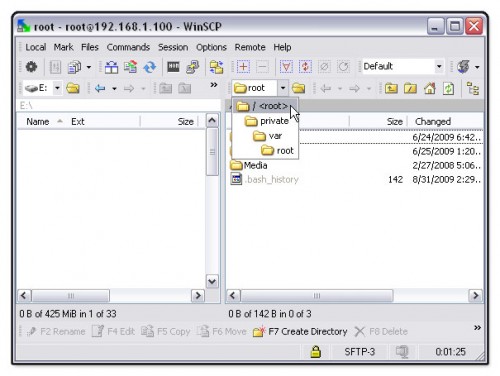Viewport: 500px width, 376px height.
Task: Select var folder in path dropdown
Action: coord(265,136)
